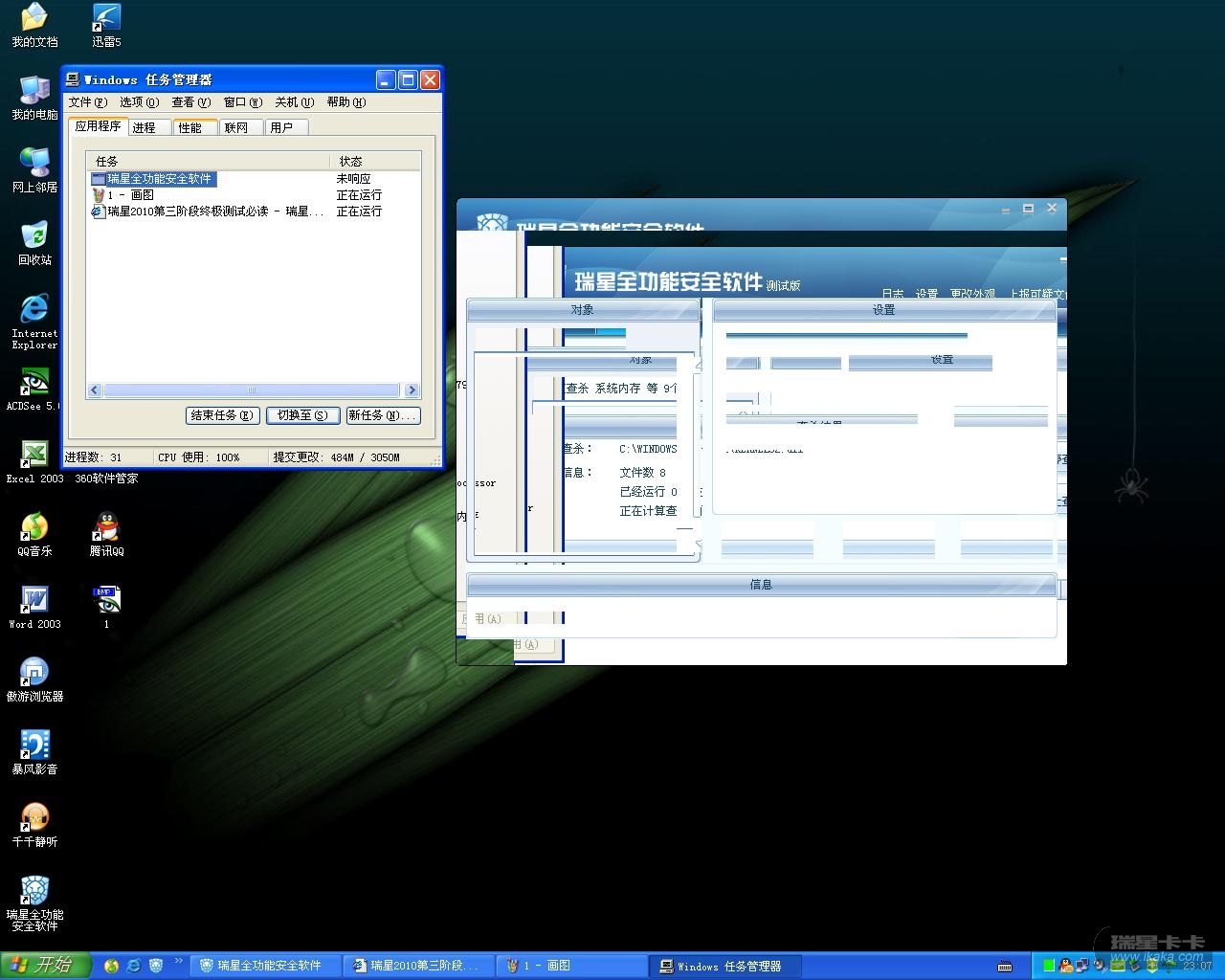This screenshot has width=1225, height=980.
Task: Switch to the 性能 tab
Action: 190,127
